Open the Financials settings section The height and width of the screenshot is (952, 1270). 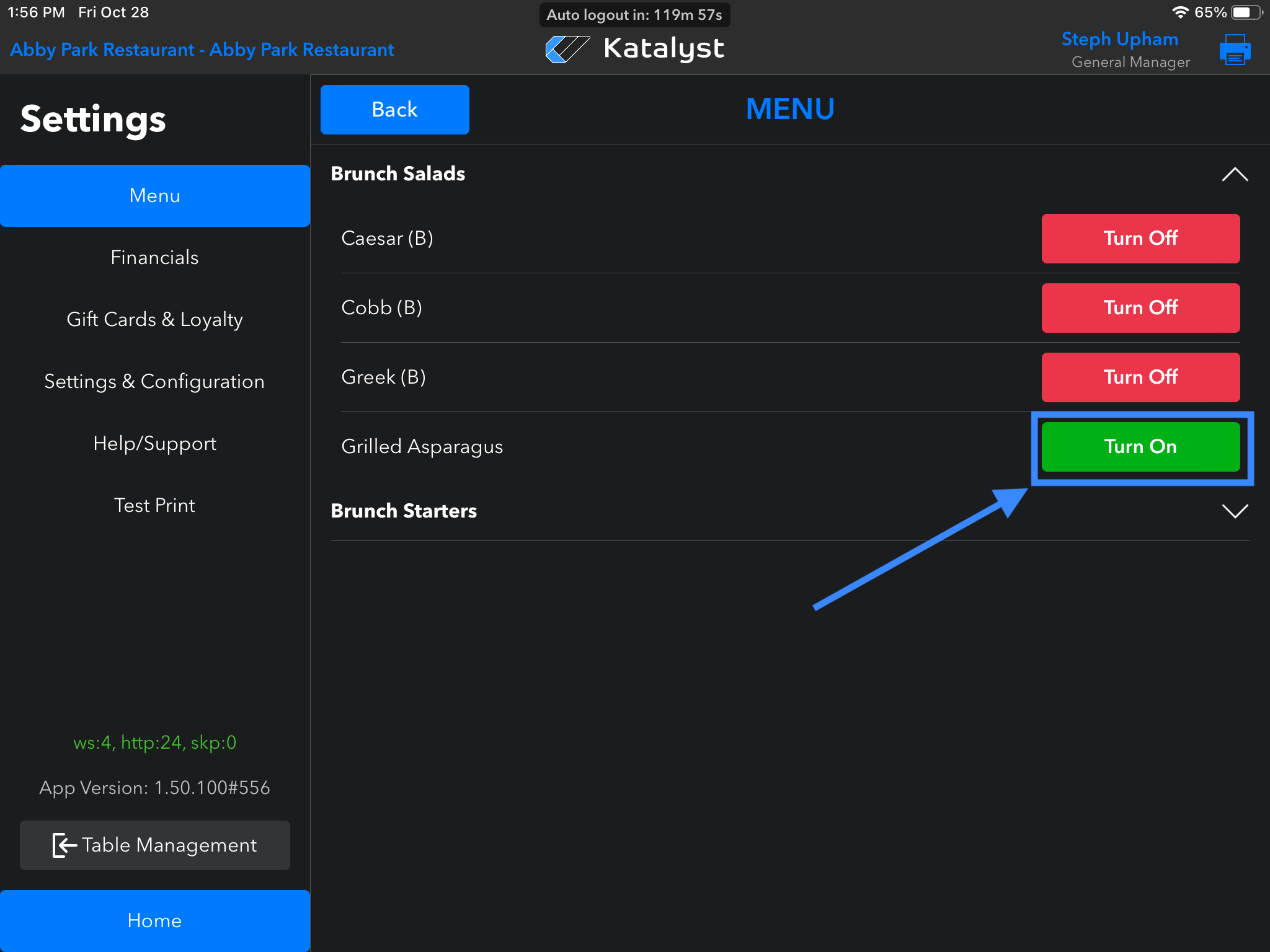click(154, 257)
